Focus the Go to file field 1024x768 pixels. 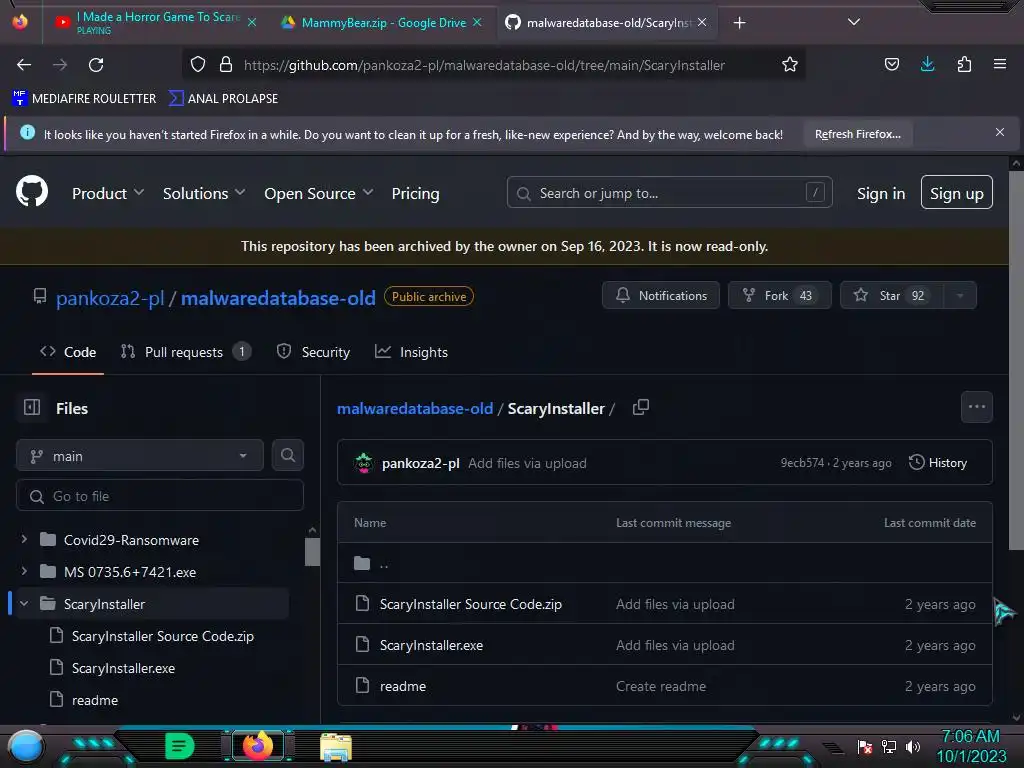[160, 496]
